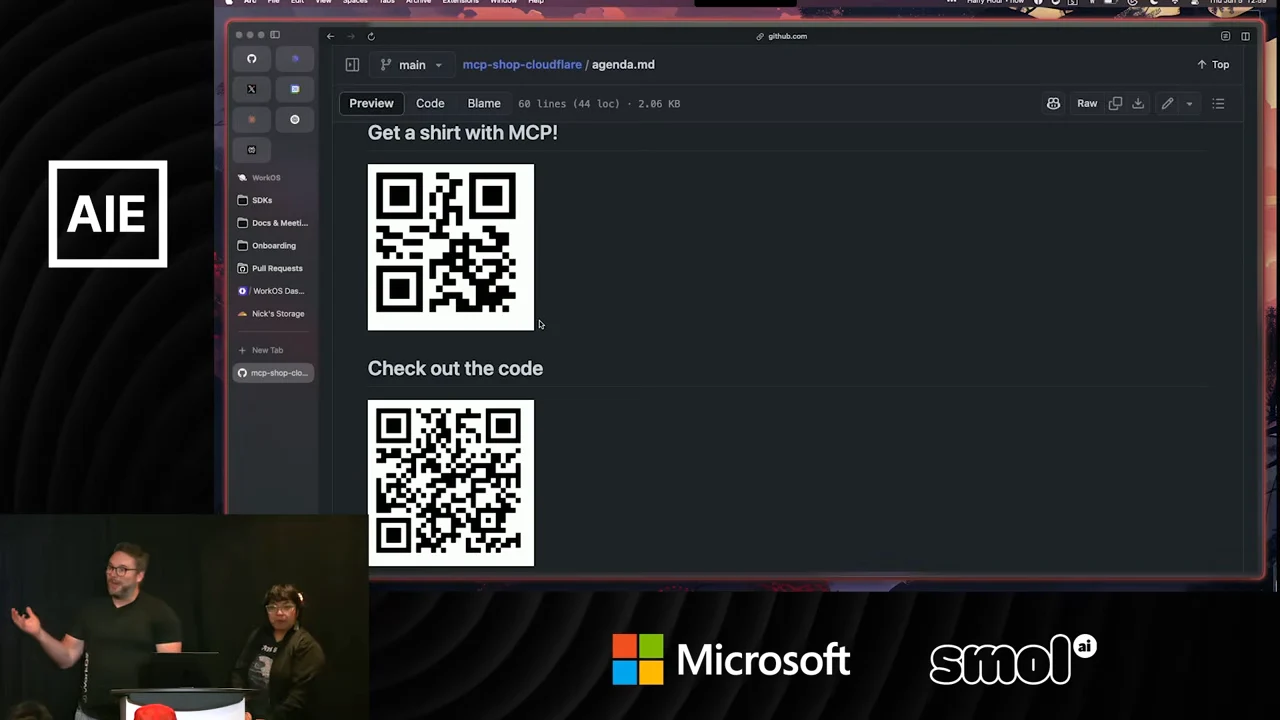Open the main branch dropdown
1280x720 pixels.
(411, 64)
